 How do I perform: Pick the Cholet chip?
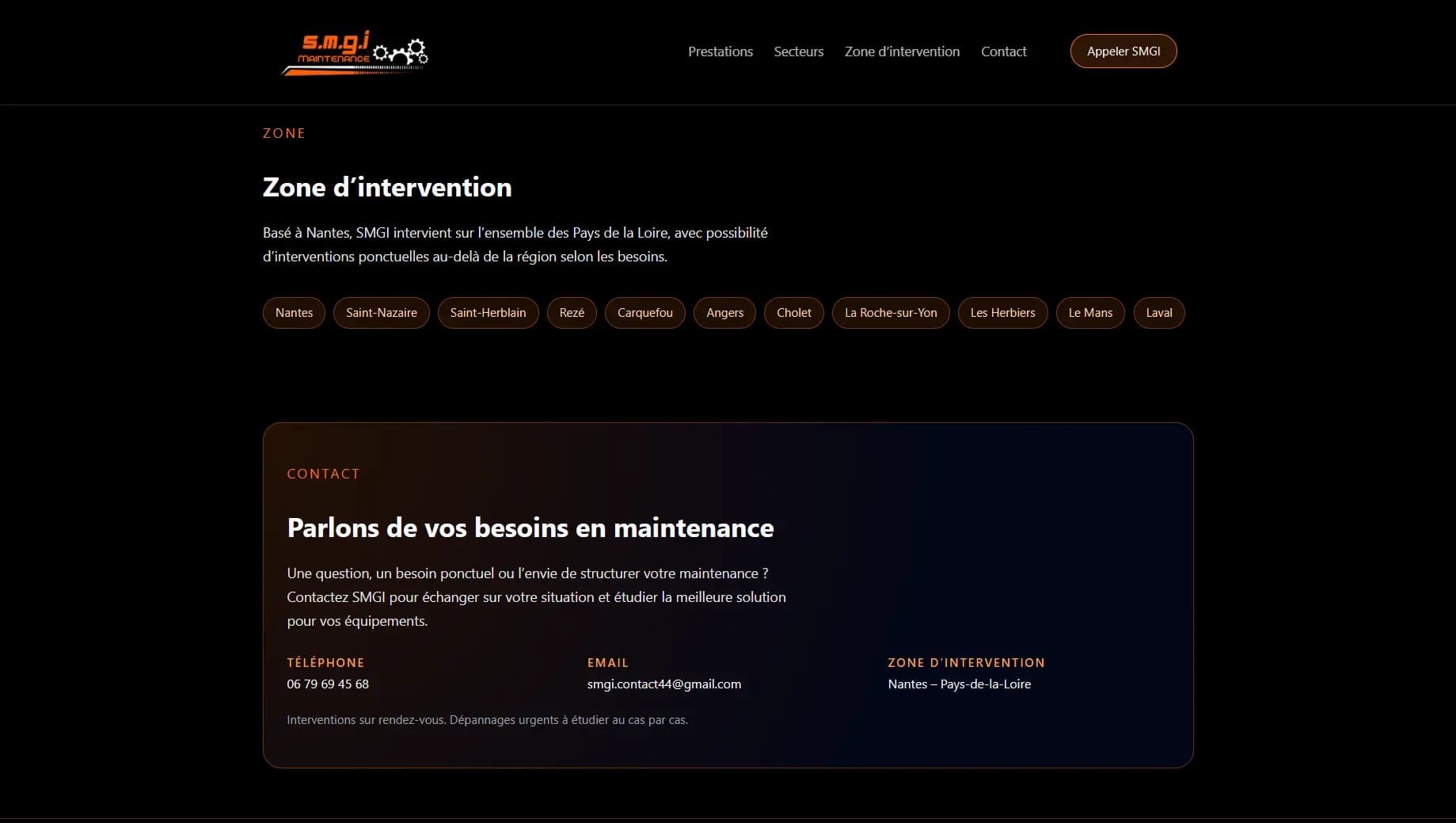coord(793,313)
